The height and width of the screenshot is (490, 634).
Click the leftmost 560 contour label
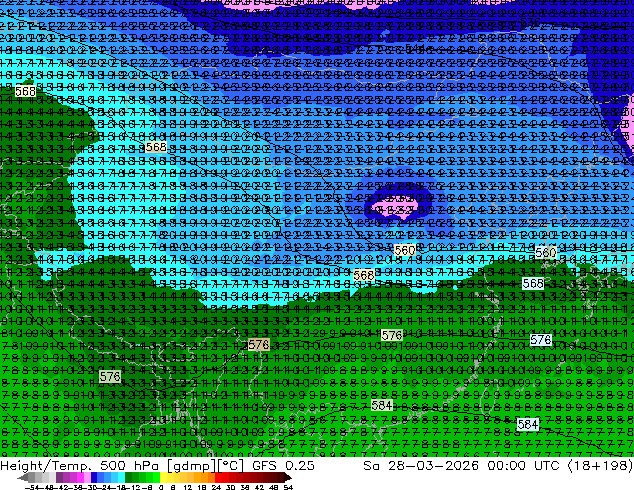[x=404, y=250]
